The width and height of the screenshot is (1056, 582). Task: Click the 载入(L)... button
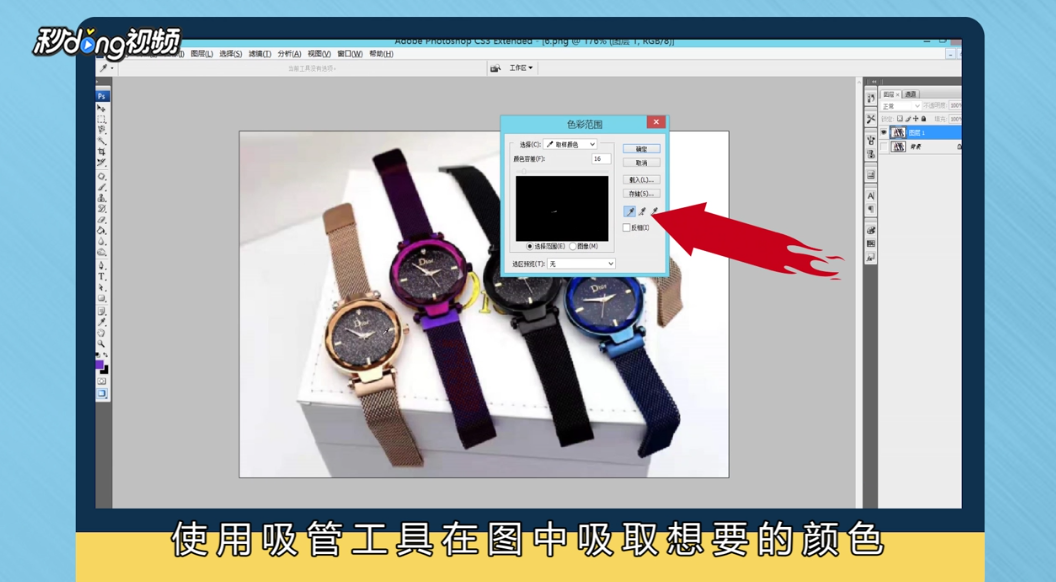pyautogui.click(x=642, y=180)
